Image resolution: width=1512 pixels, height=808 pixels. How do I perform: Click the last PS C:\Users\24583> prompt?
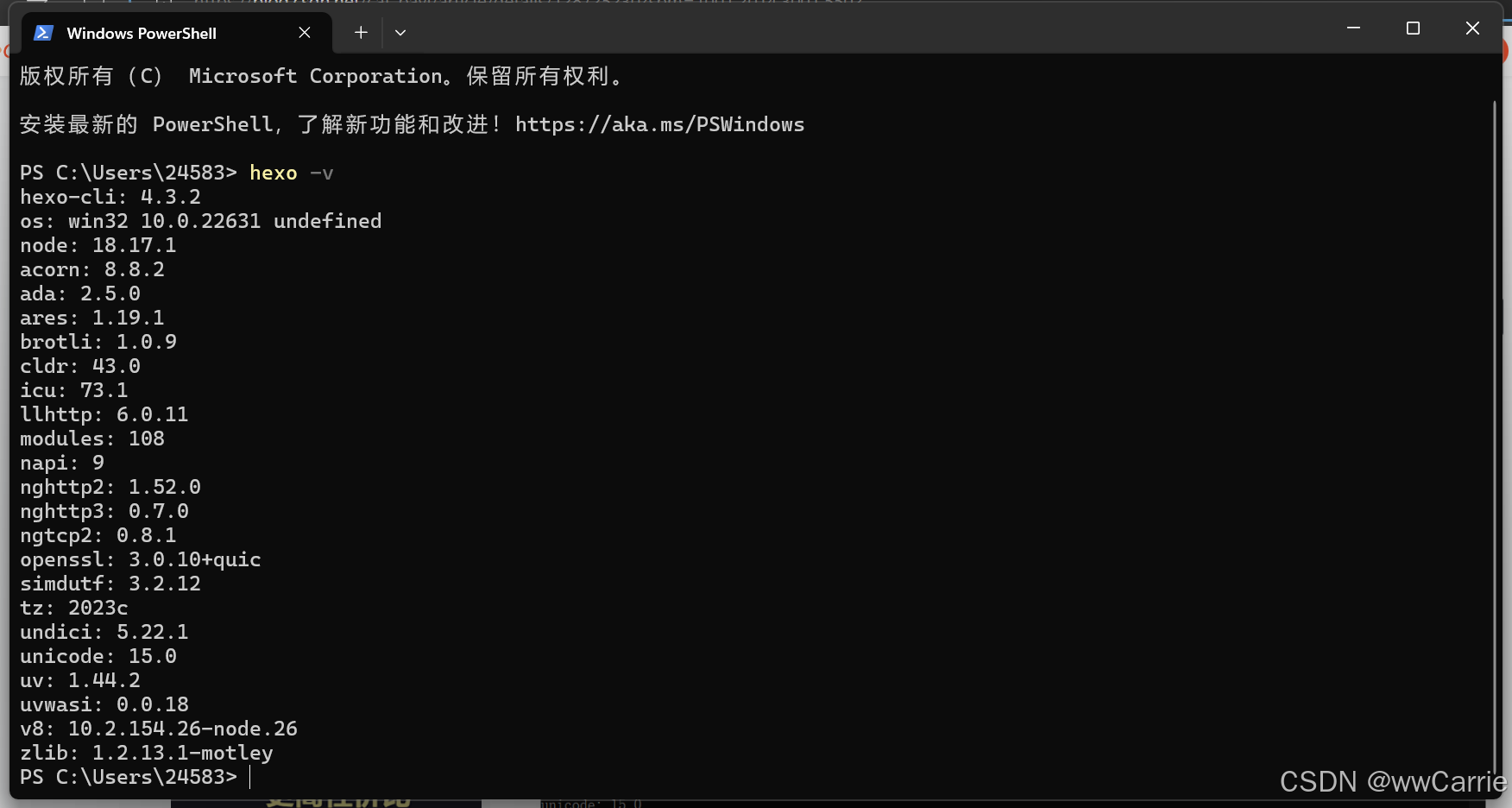pos(129,778)
